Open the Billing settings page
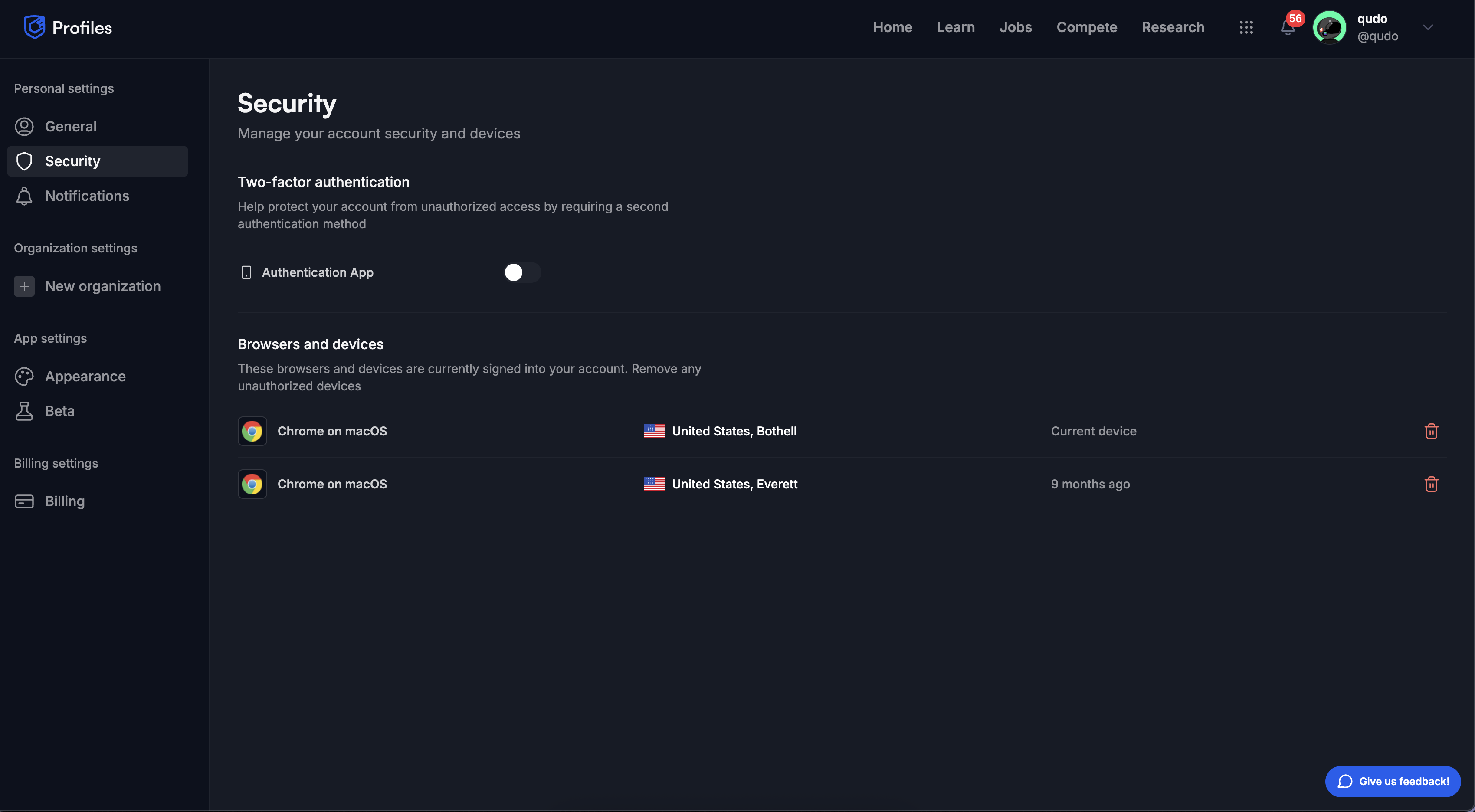 [x=65, y=501]
